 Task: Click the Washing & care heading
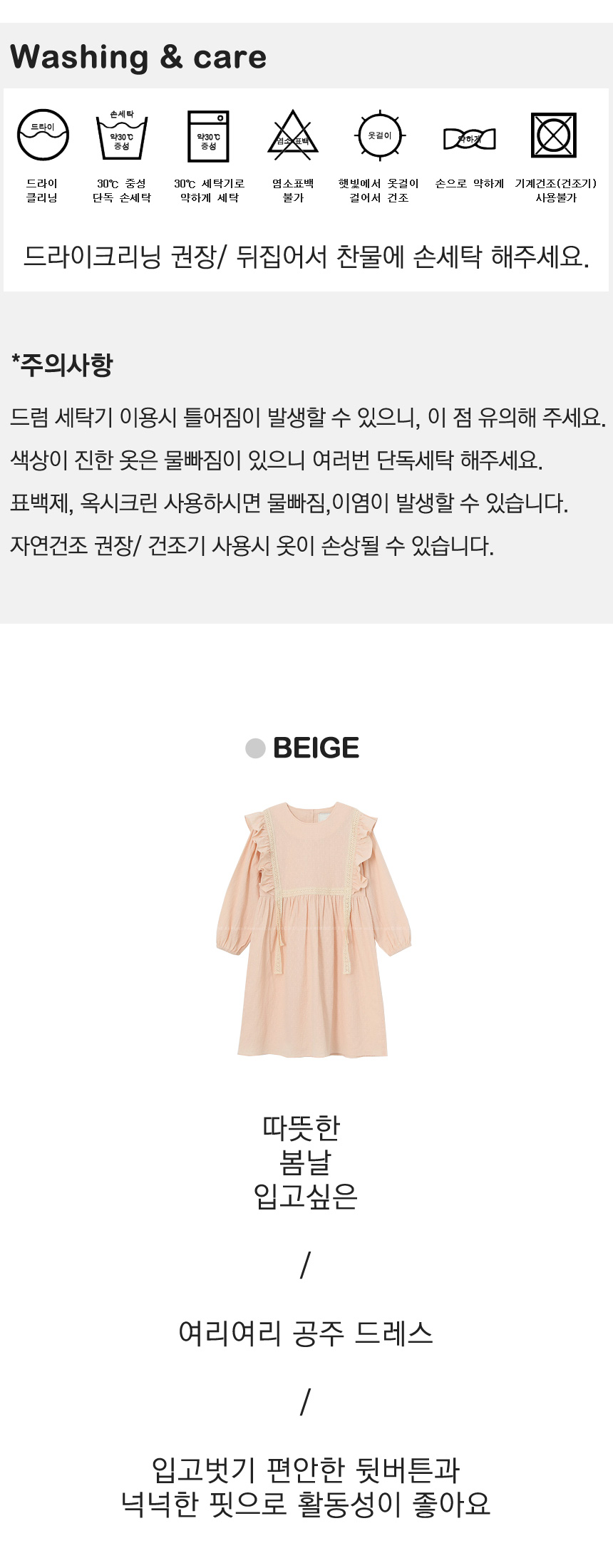tap(138, 57)
